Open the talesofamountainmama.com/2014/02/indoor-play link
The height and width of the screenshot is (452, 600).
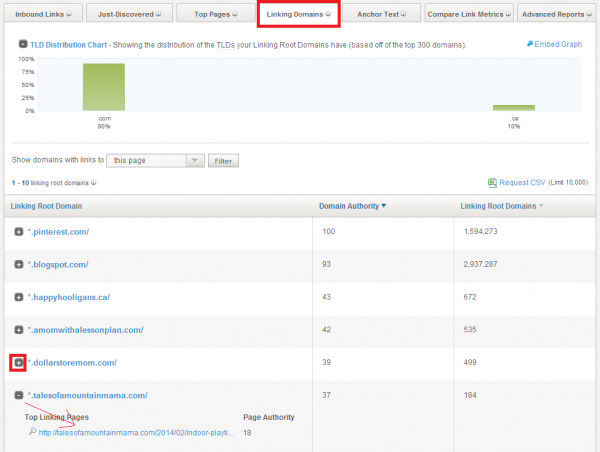click(x=136, y=433)
